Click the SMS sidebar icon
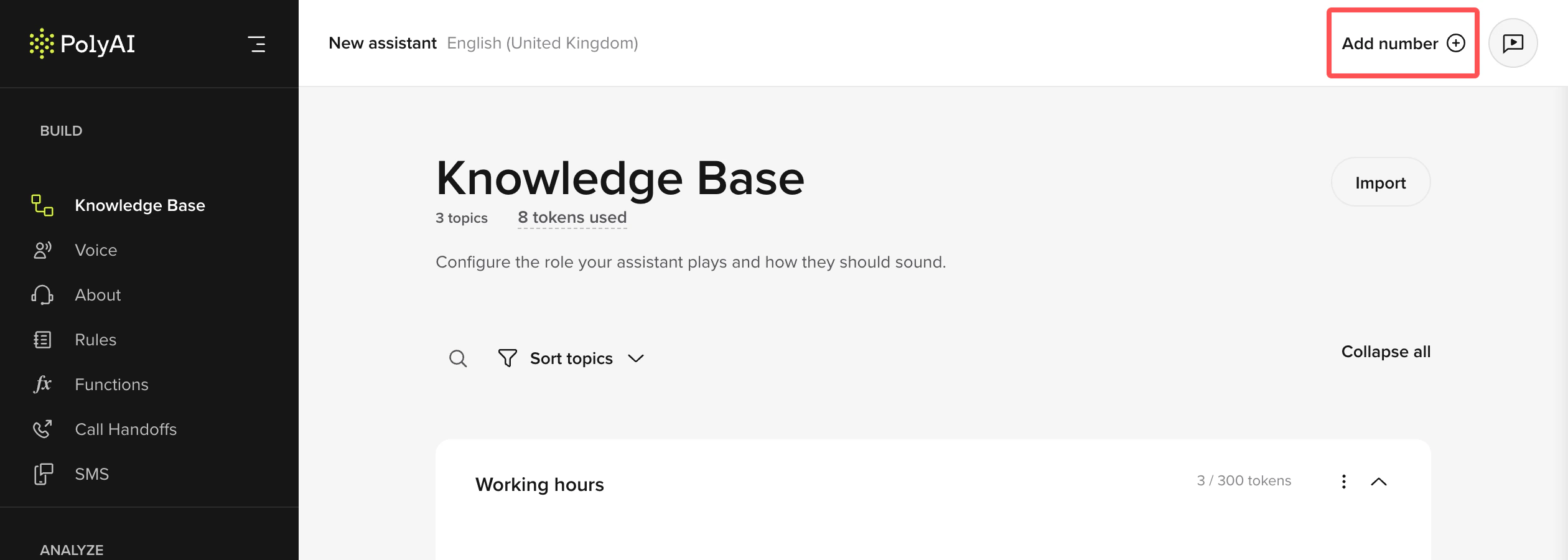This screenshot has height=560, width=1568. coord(42,474)
